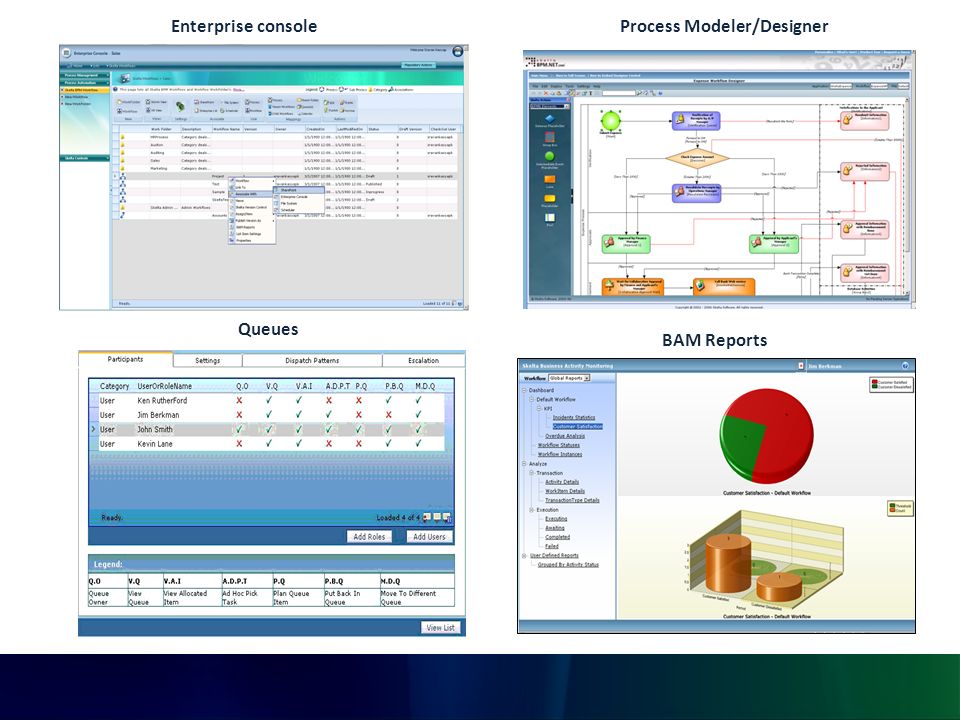Screen dimensions: 960x720
Task: Pick the Pool stencil icon
Action: 549,217
